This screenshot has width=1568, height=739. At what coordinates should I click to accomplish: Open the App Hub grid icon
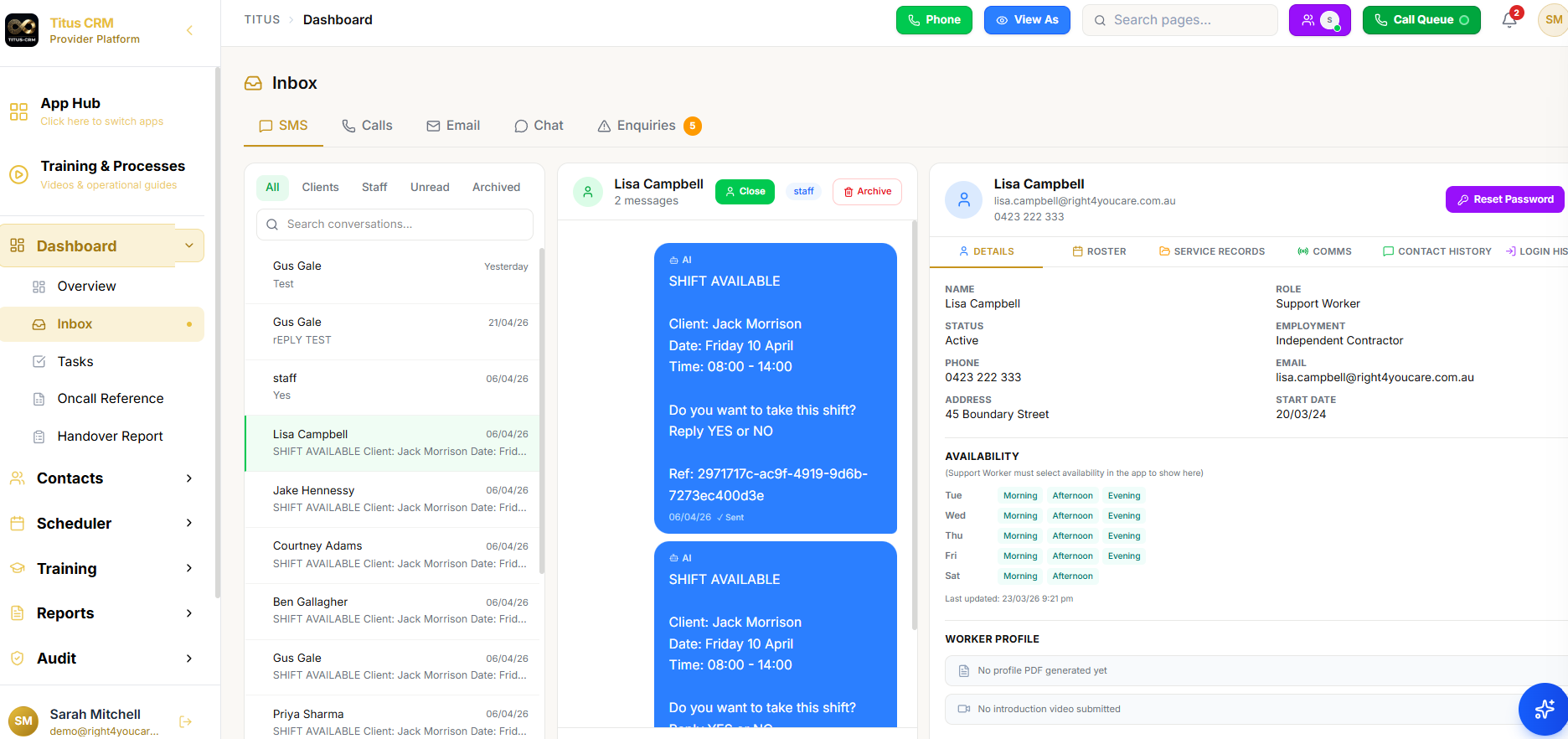click(18, 111)
